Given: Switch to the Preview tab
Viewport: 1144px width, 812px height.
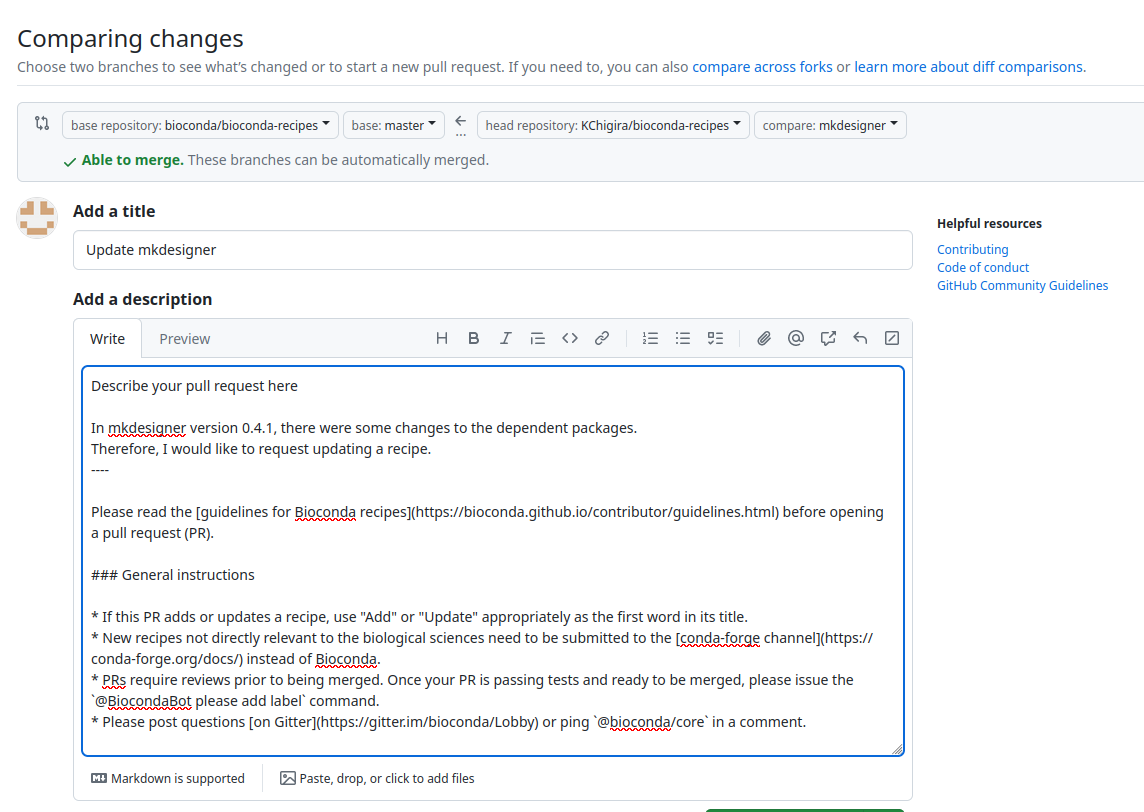Looking at the screenshot, I should pos(184,338).
